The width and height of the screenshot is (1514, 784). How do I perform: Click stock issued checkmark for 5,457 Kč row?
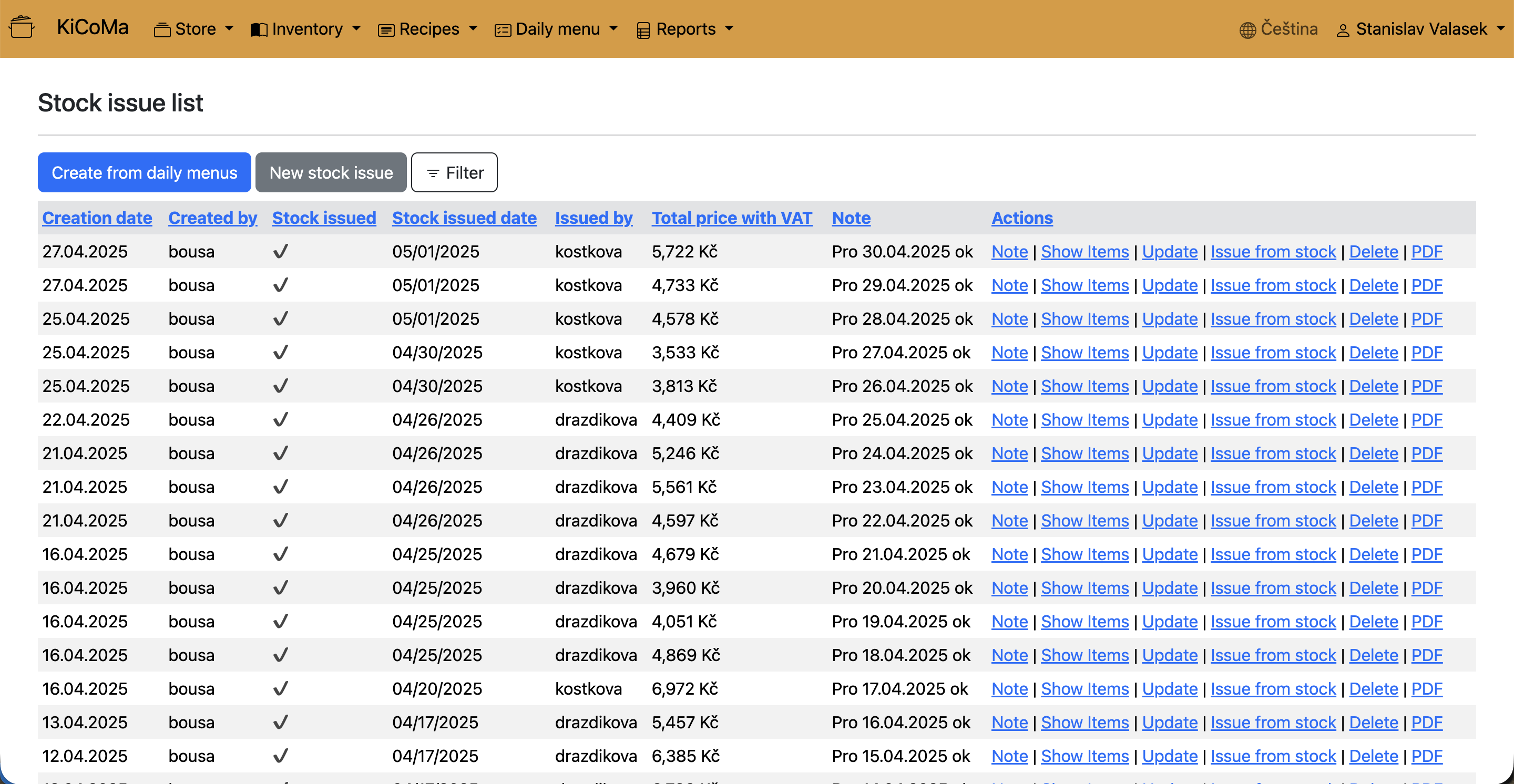(x=280, y=722)
